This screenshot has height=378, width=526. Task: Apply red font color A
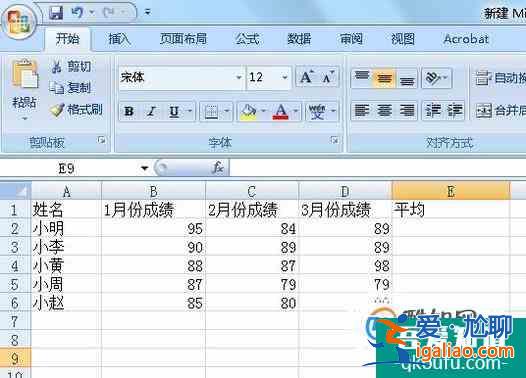tap(281, 111)
